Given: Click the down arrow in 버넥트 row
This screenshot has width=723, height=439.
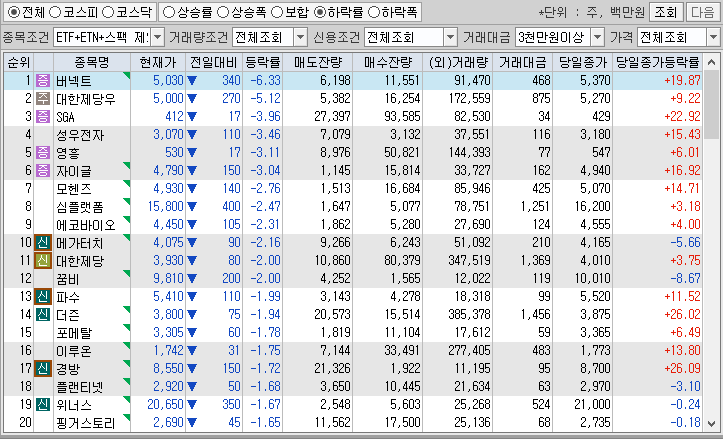Looking at the screenshot, I should [x=192, y=81].
